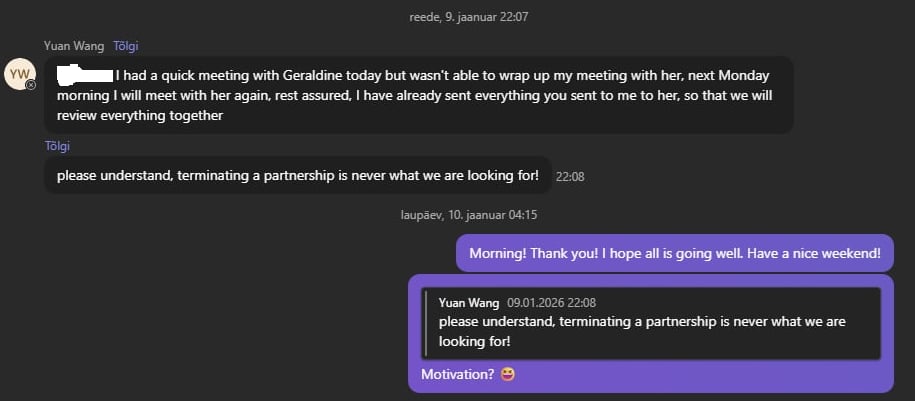Select the sent message "Morning! Thank you!"

pyautogui.click(x=674, y=253)
